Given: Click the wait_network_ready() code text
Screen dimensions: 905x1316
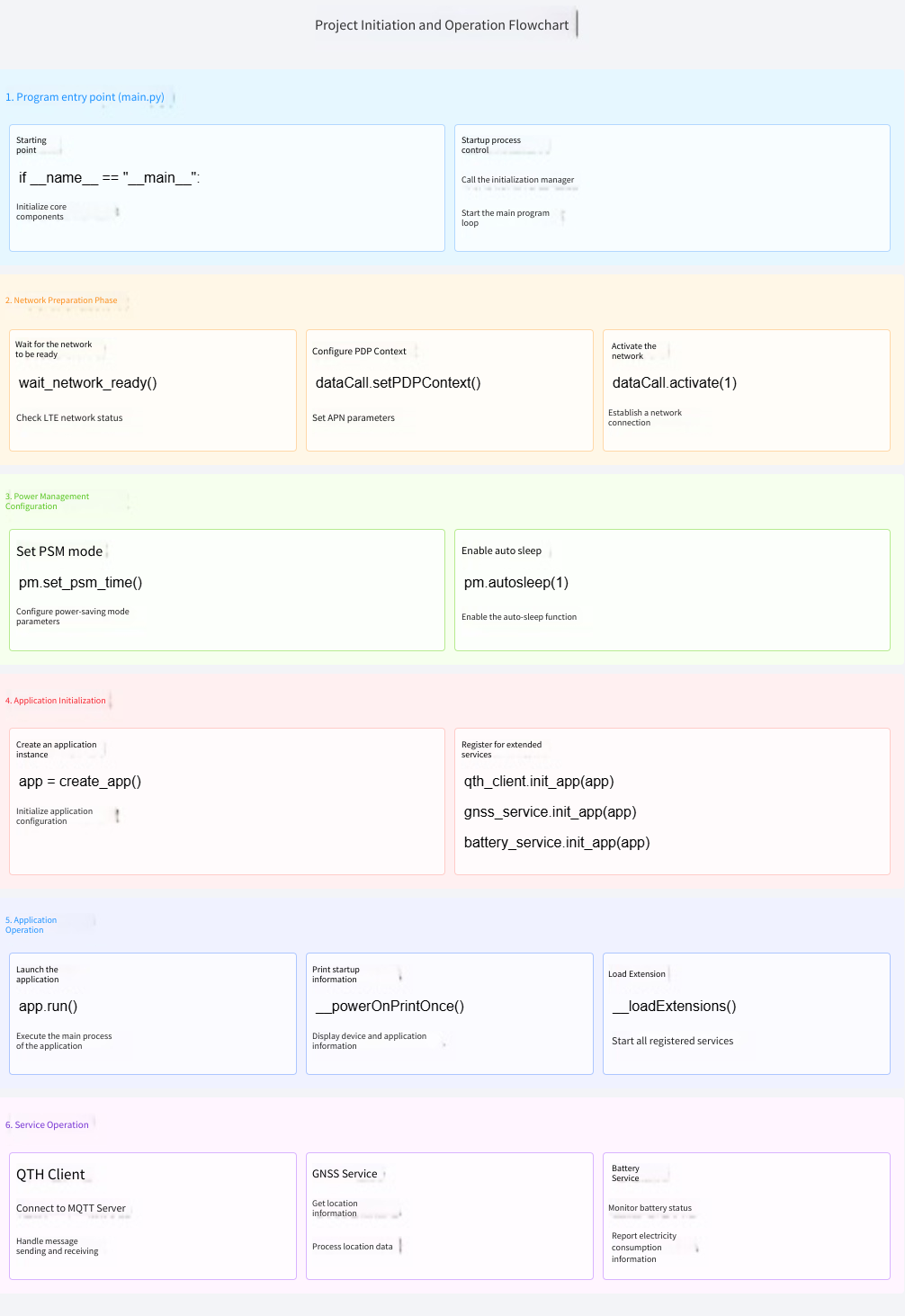Looking at the screenshot, I should (88, 383).
